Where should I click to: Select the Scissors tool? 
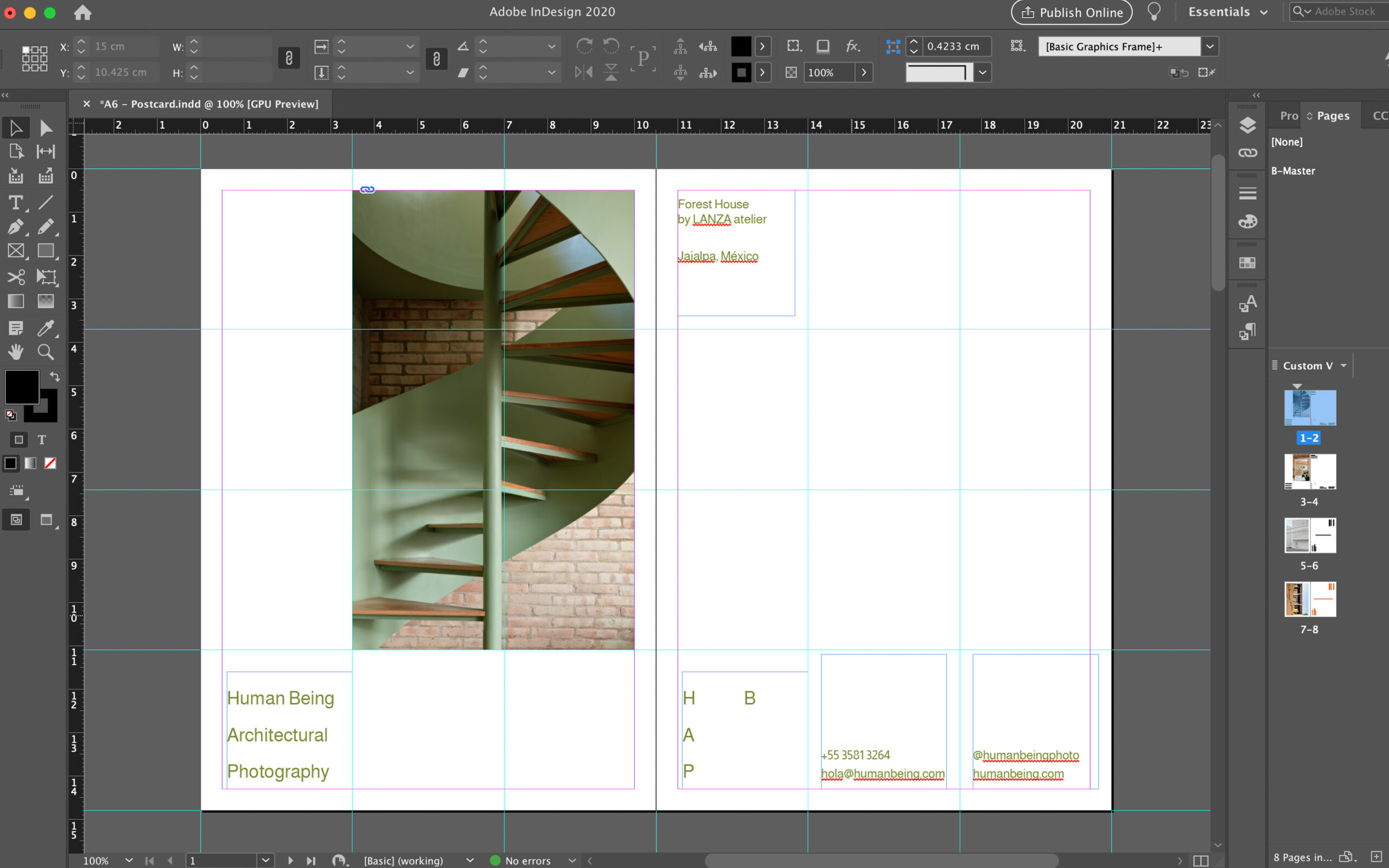pos(16,277)
